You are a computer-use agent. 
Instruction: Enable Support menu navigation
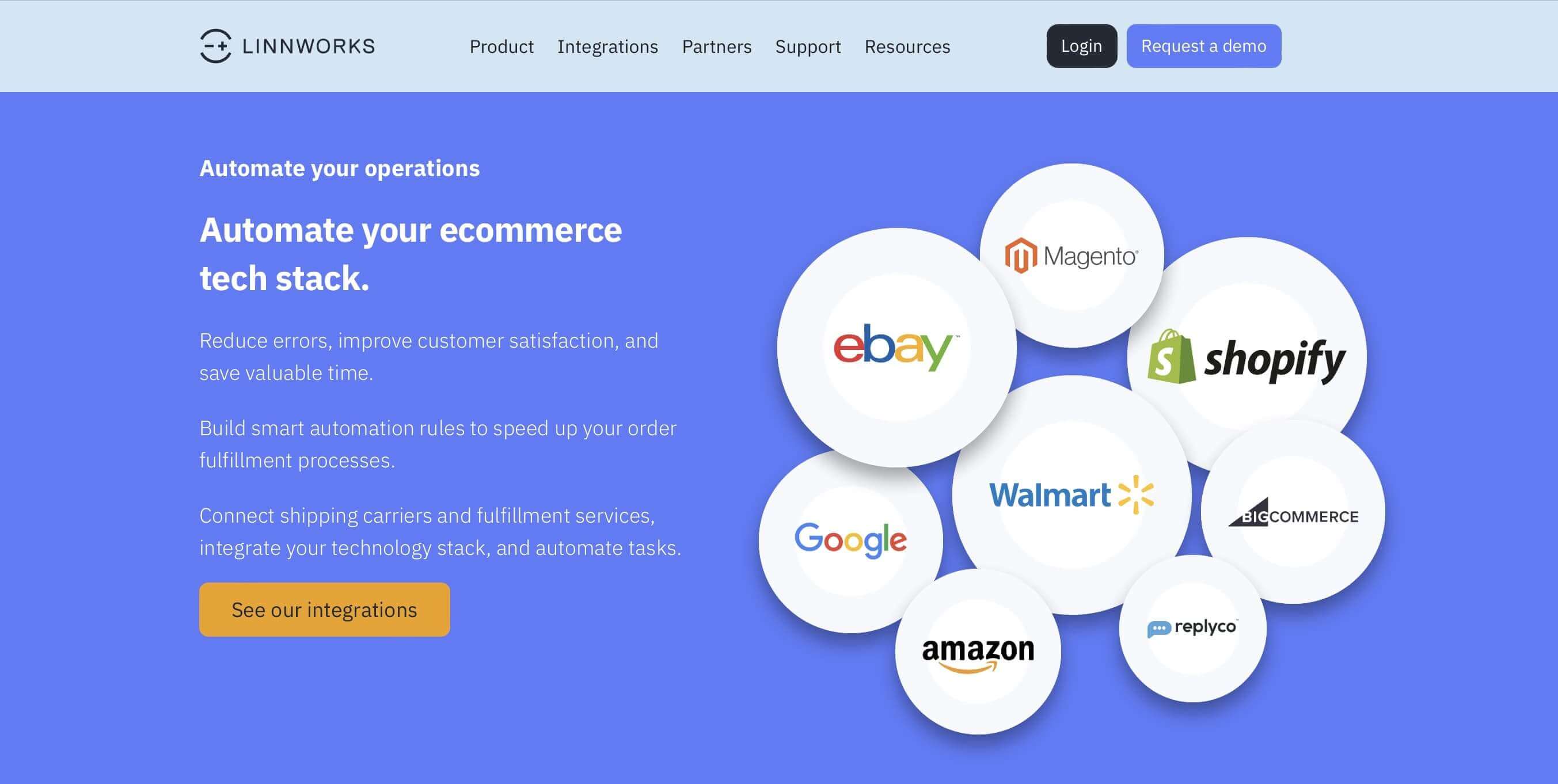807,45
